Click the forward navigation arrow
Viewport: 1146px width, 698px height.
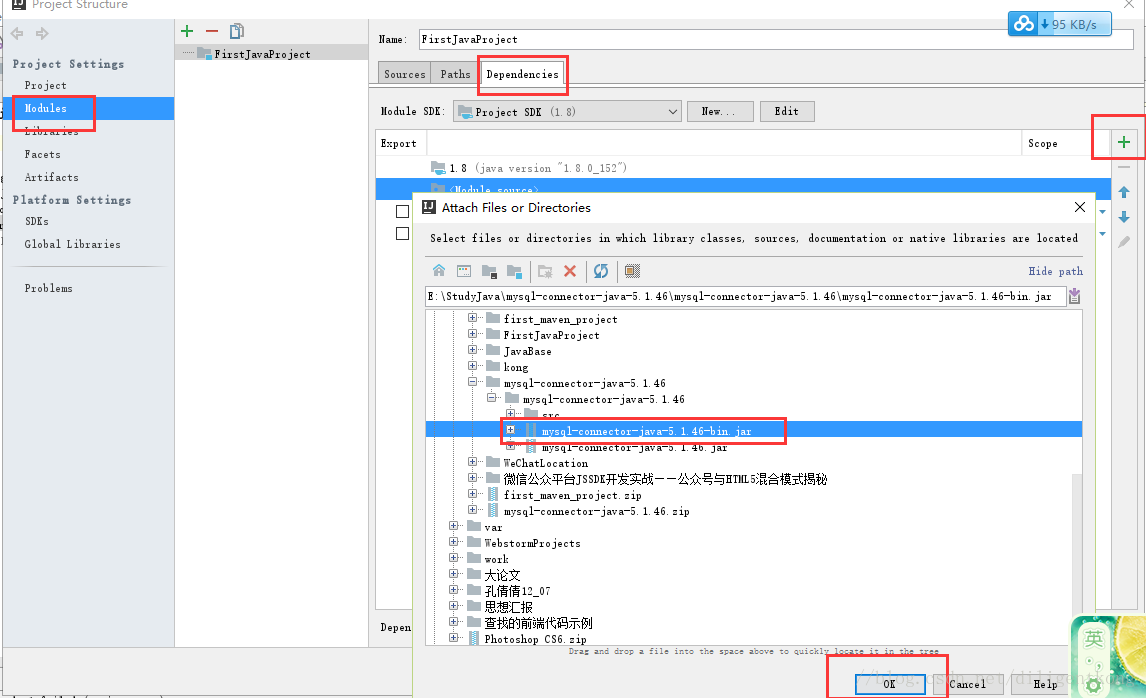tap(42, 34)
